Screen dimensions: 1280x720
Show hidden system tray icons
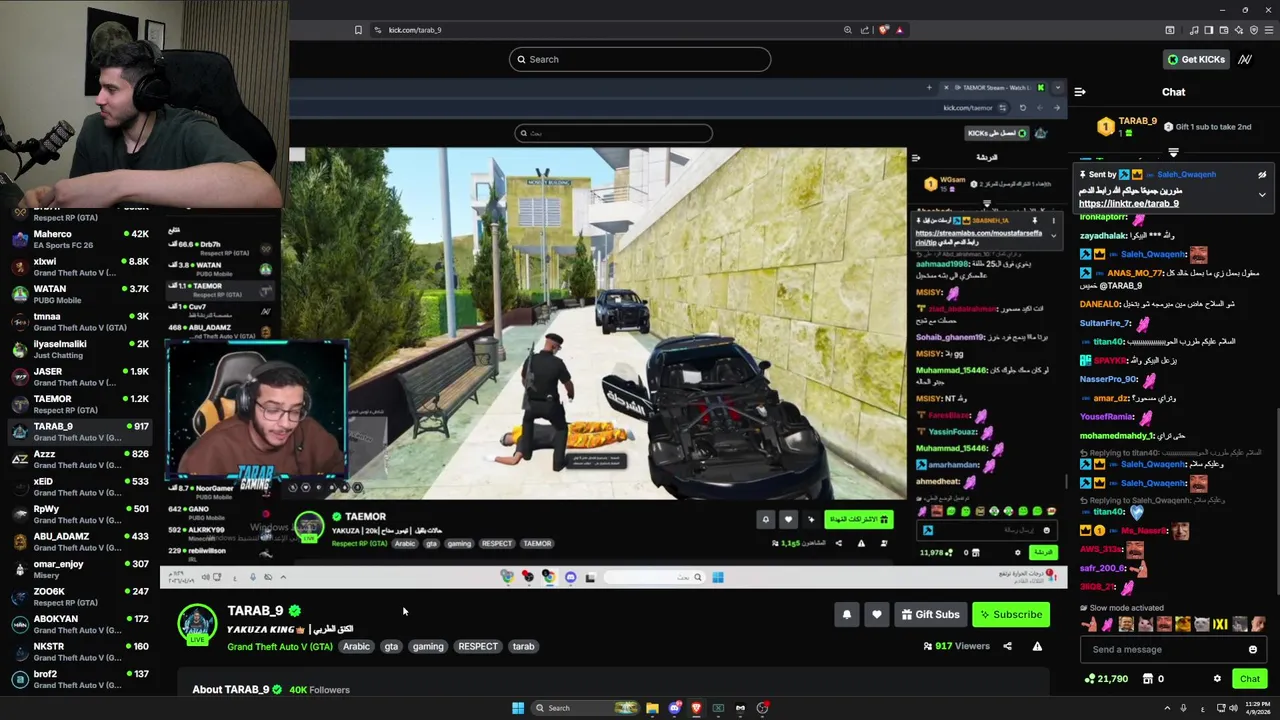(x=1167, y=708)
